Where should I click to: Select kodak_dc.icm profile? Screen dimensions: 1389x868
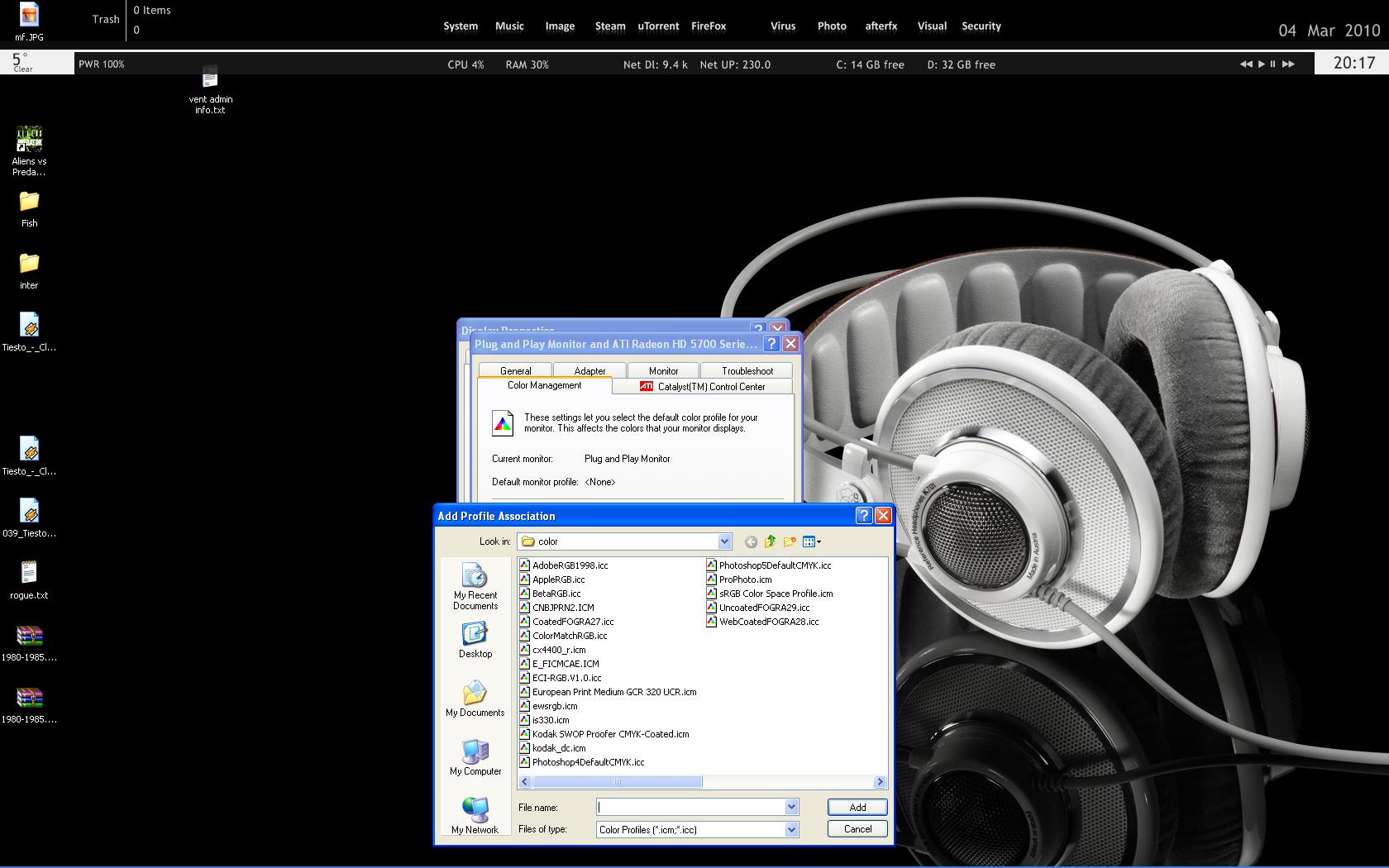[553, 748]
